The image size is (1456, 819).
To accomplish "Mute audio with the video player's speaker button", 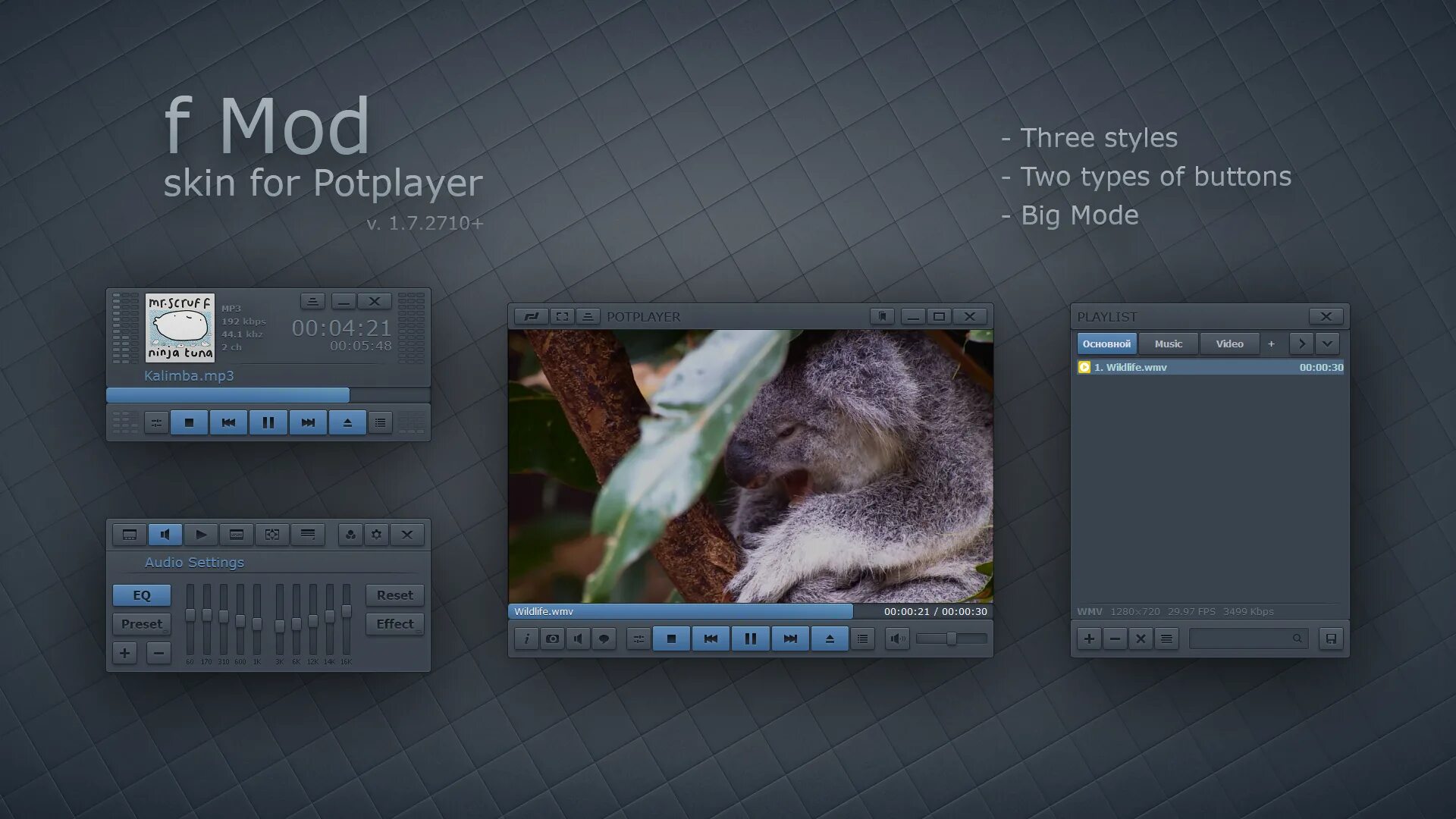I will (896, 639).
